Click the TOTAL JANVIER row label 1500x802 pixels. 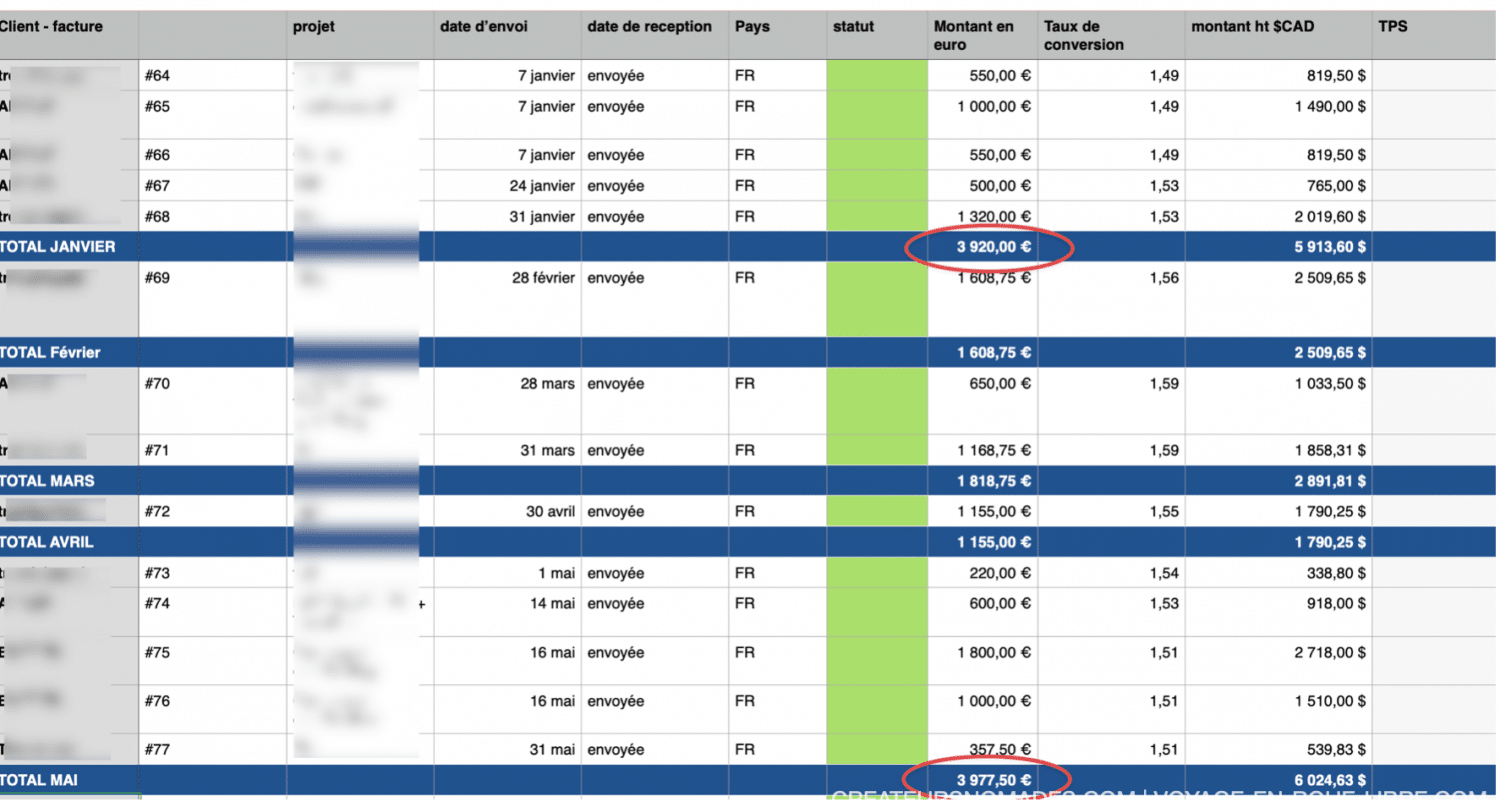pyautogui.click(x=57, y=247)
